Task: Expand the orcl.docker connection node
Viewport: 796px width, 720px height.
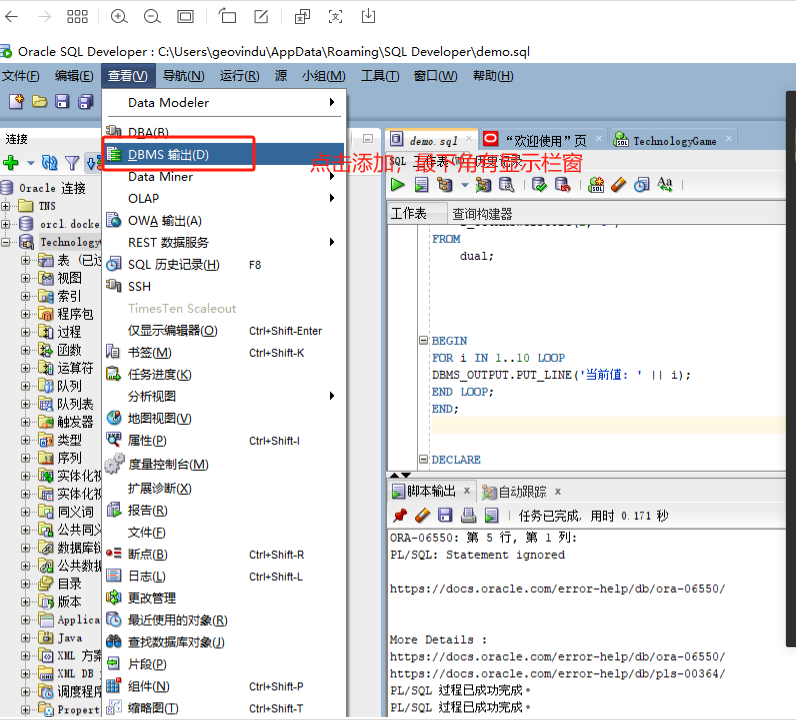Action: 6,224
